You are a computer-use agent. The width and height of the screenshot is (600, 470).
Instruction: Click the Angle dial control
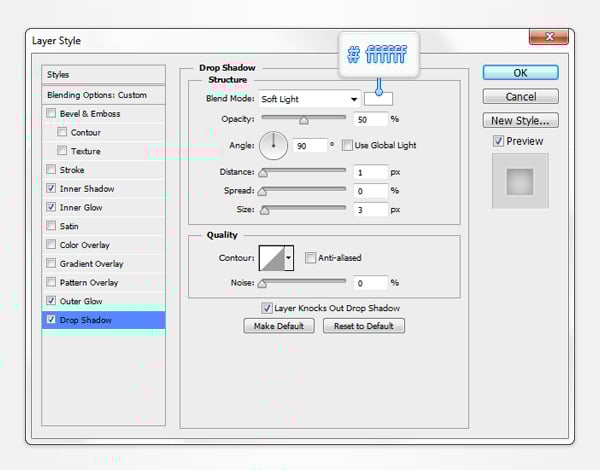tap(273, 146)
